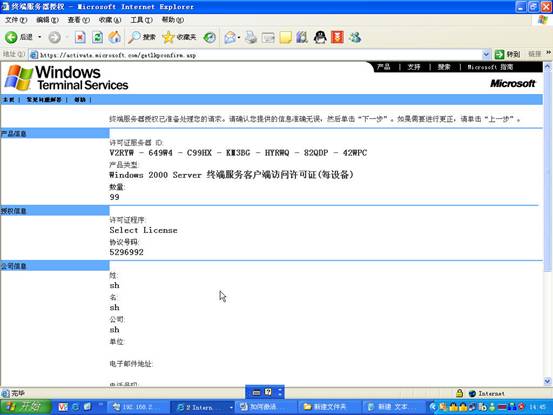Open the 文件(F) menu
The height and width of the screenshot is (415, 553).
point(16,20)
